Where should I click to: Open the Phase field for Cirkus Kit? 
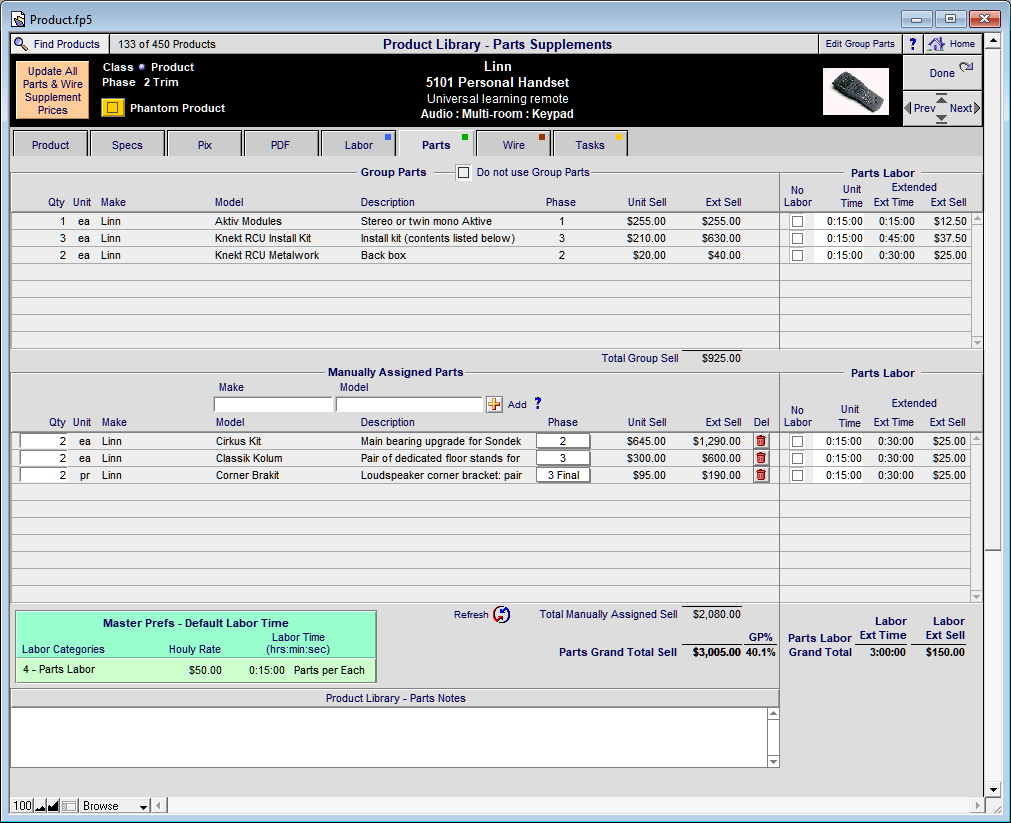pos(563,441)
